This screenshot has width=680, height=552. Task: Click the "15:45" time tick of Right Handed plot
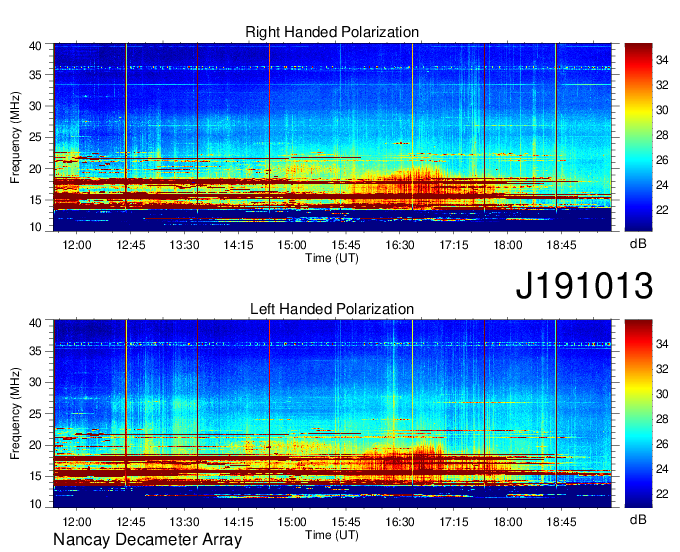point(346,245)
